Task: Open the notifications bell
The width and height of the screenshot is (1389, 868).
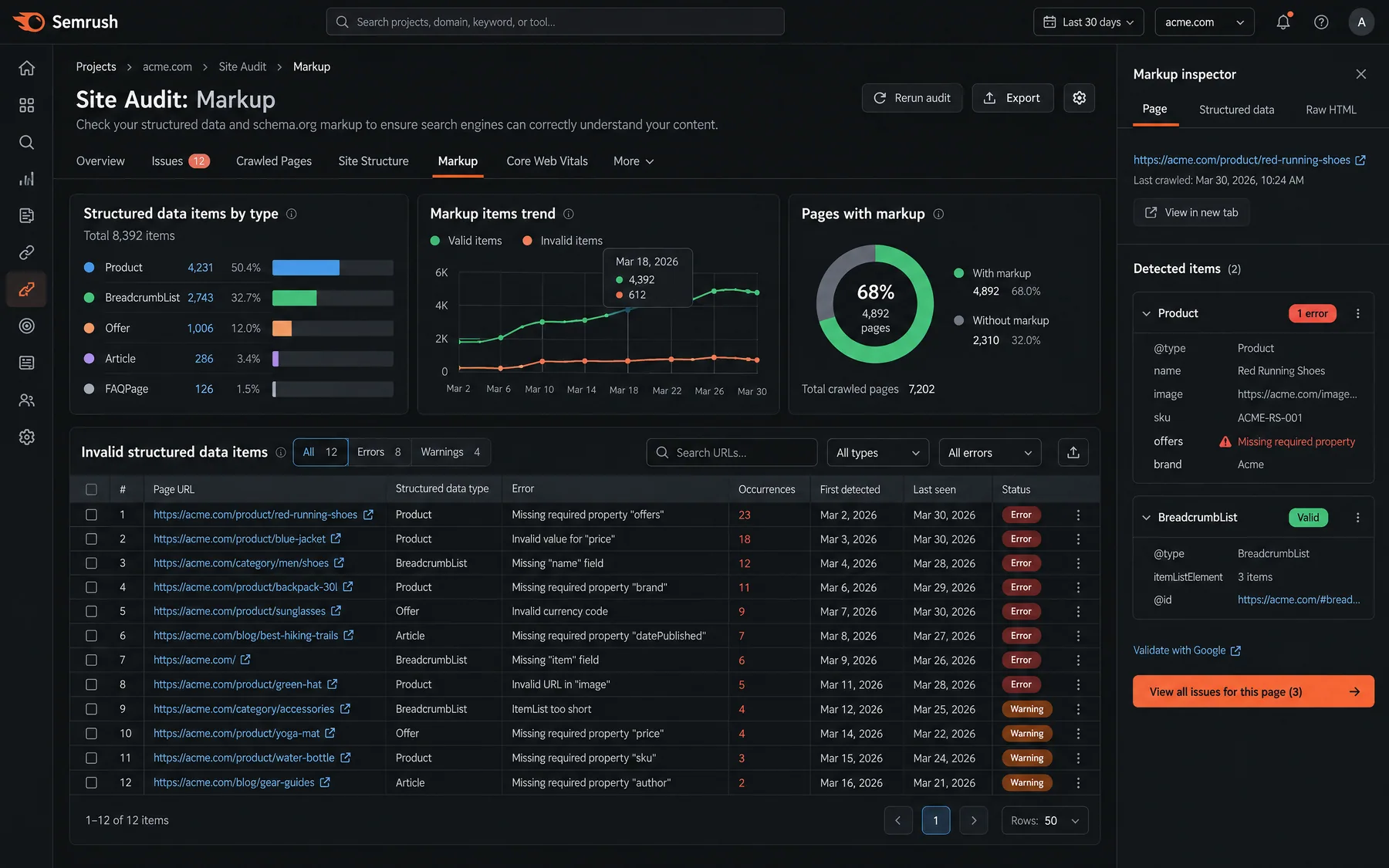Action: click(1283, 22)
